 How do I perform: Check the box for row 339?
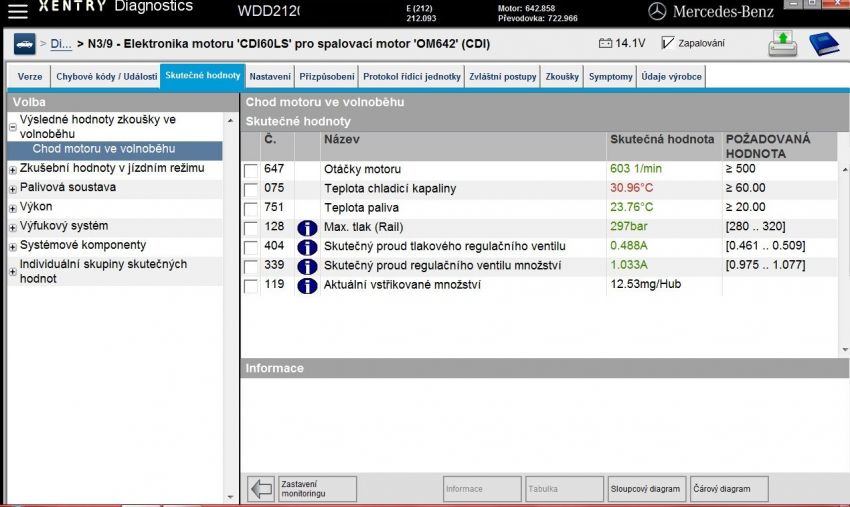(250, 266)
